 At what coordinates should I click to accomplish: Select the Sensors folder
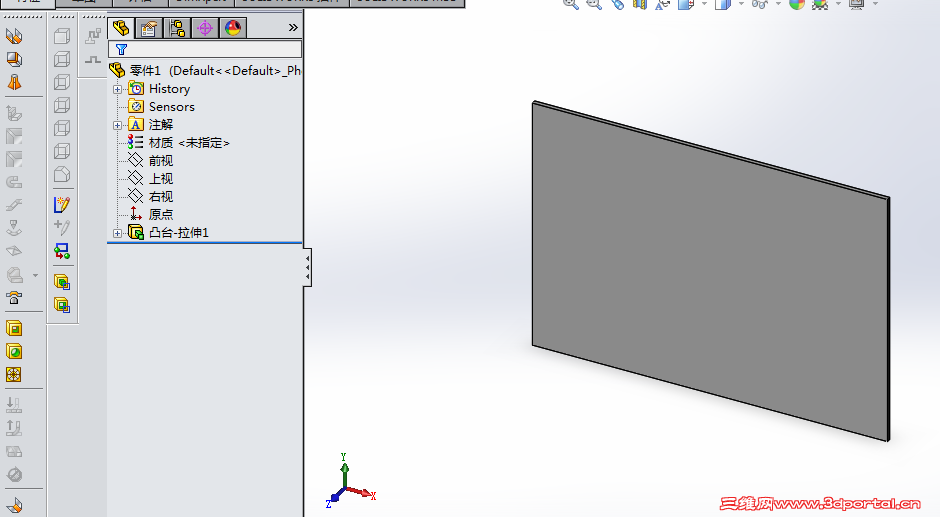[171, 107]
